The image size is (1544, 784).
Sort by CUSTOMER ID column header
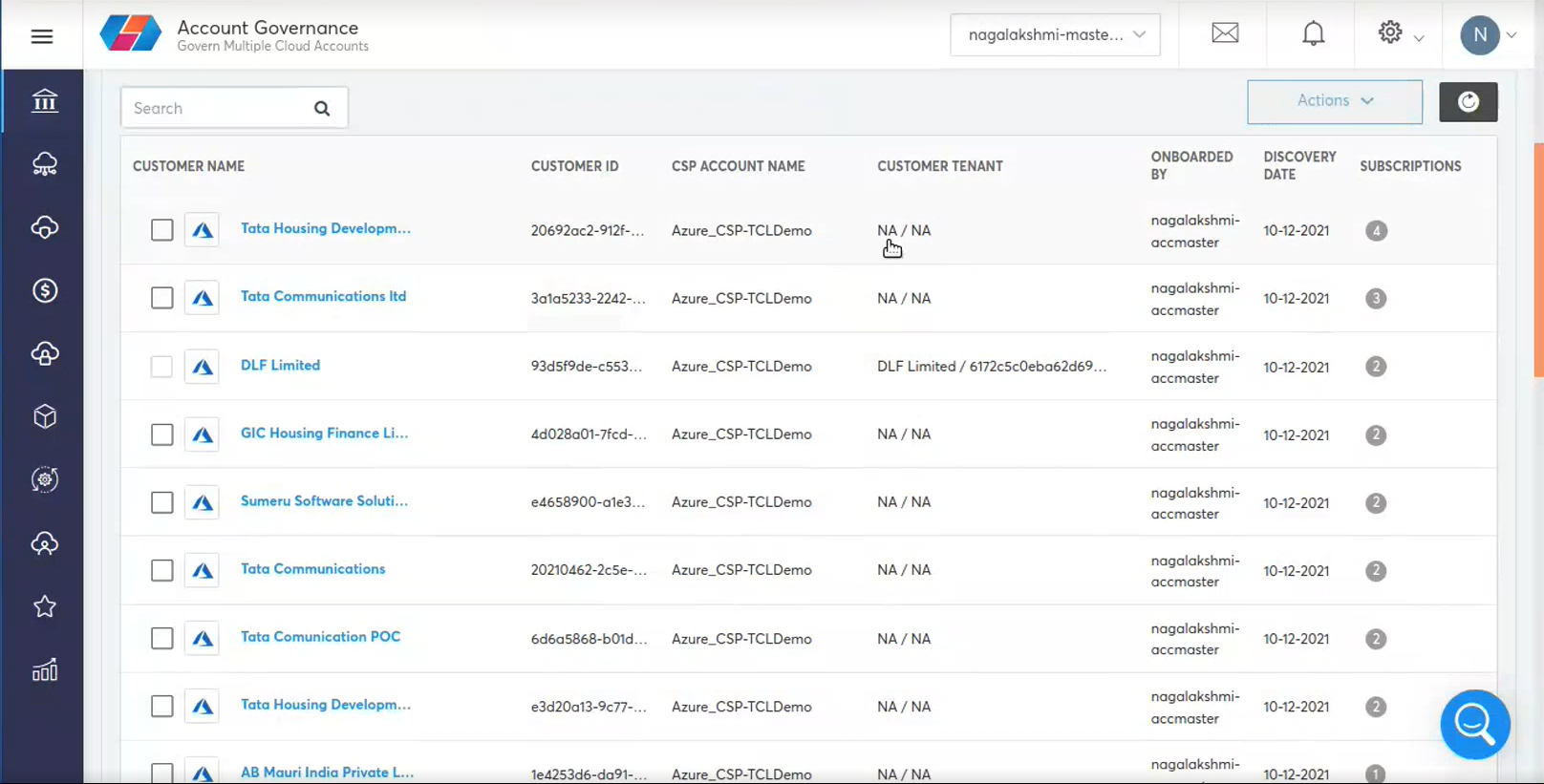point(574,166)
